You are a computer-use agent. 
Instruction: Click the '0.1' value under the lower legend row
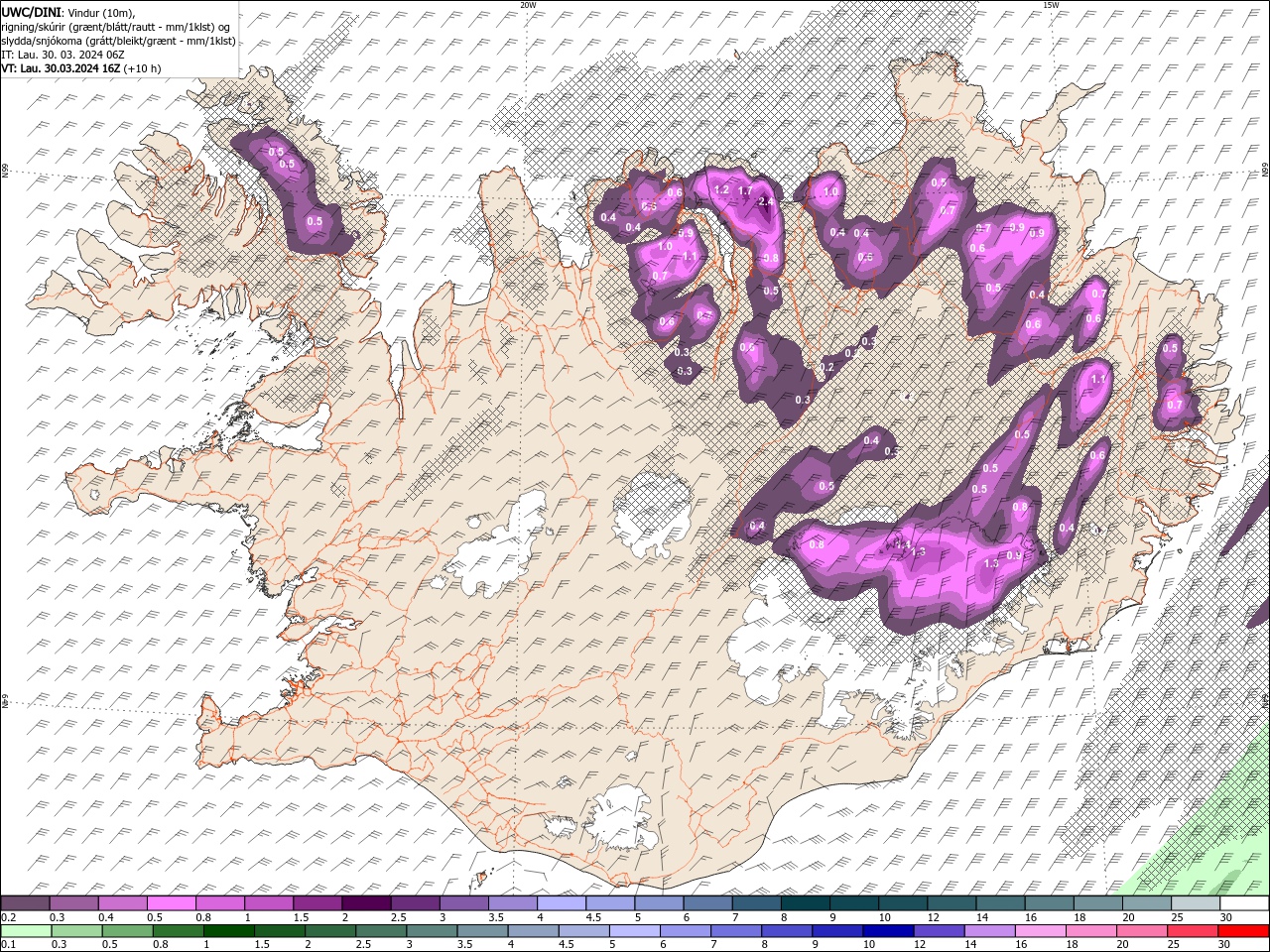click(x=6, y=944)
